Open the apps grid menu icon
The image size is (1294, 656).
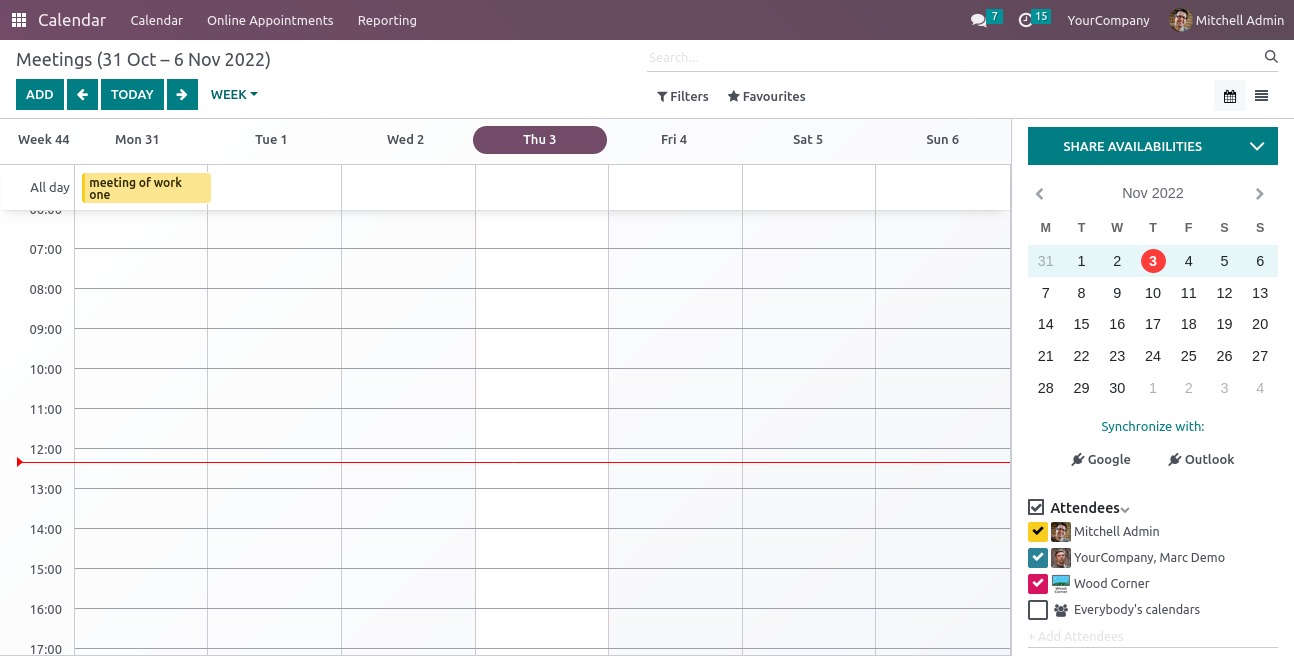(x=19, y=20)
